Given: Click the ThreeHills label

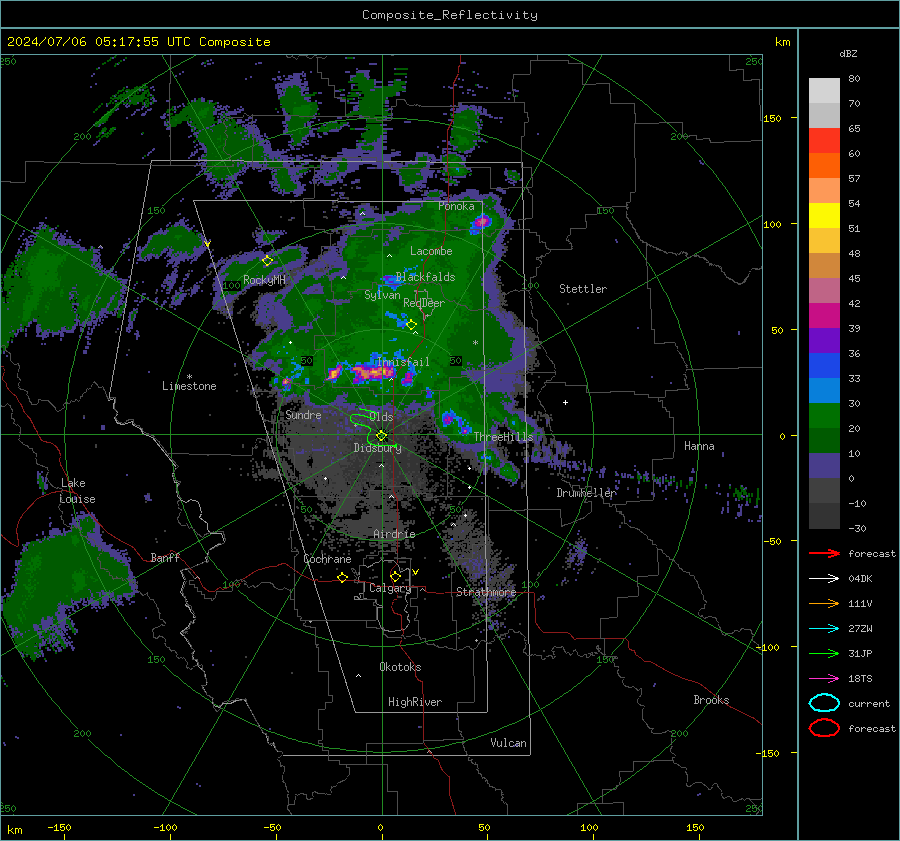Looking at the screenshot, I should pos(503,437).
